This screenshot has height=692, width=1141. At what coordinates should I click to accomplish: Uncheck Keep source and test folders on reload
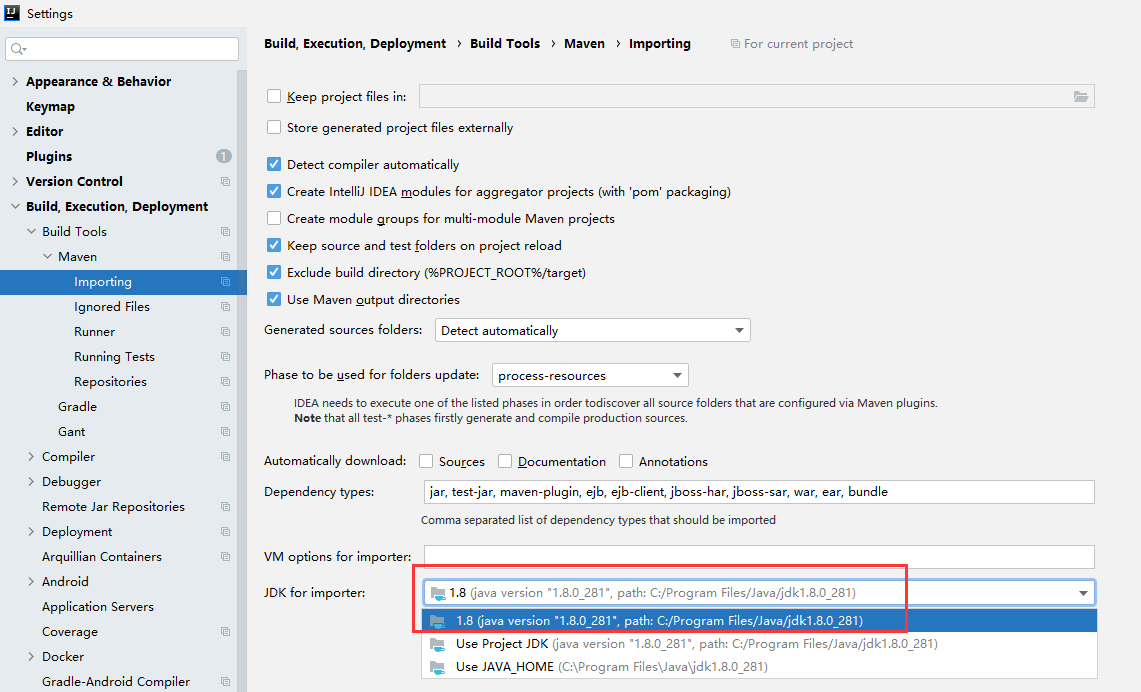[x=274, y=245]
